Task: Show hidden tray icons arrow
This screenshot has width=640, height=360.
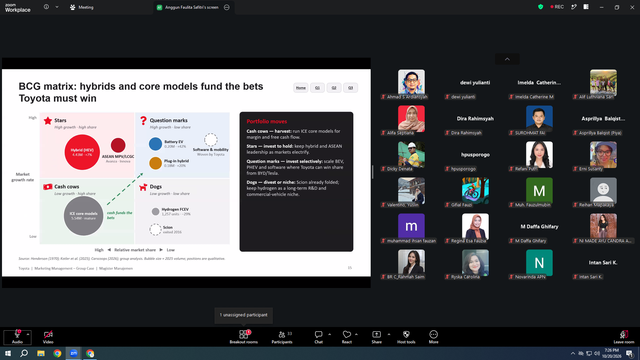Action: [573, 353]
